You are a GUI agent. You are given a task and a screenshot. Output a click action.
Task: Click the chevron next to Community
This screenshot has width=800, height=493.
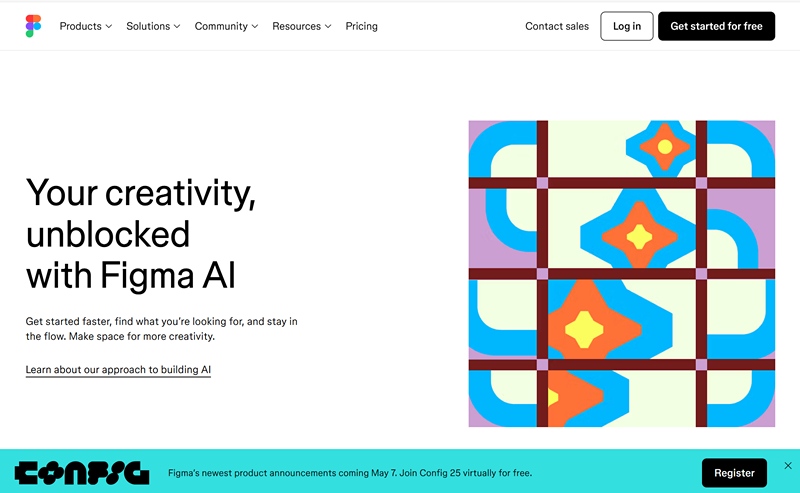click(255, 27)
